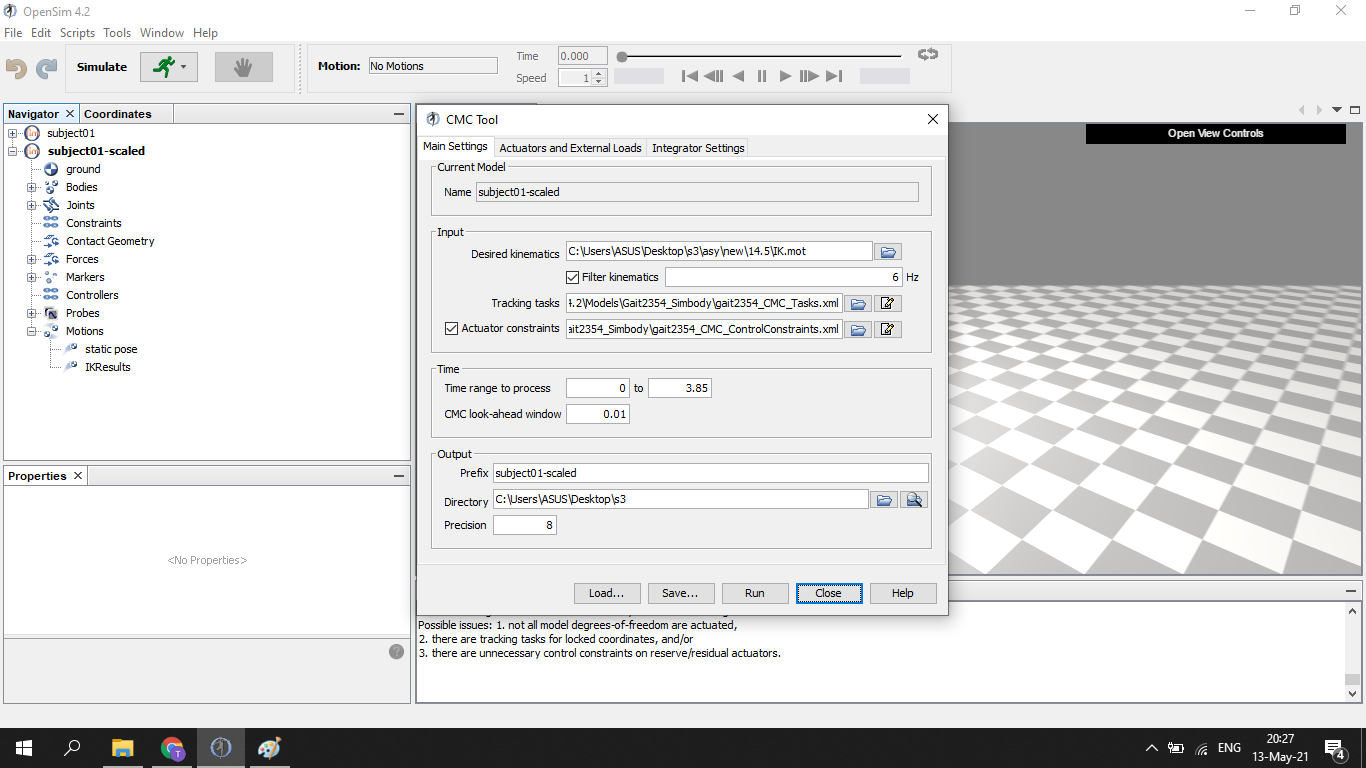1366x768 pixels.
Task: Select Controllers node in Navigator
Action: tap(92, 295)
